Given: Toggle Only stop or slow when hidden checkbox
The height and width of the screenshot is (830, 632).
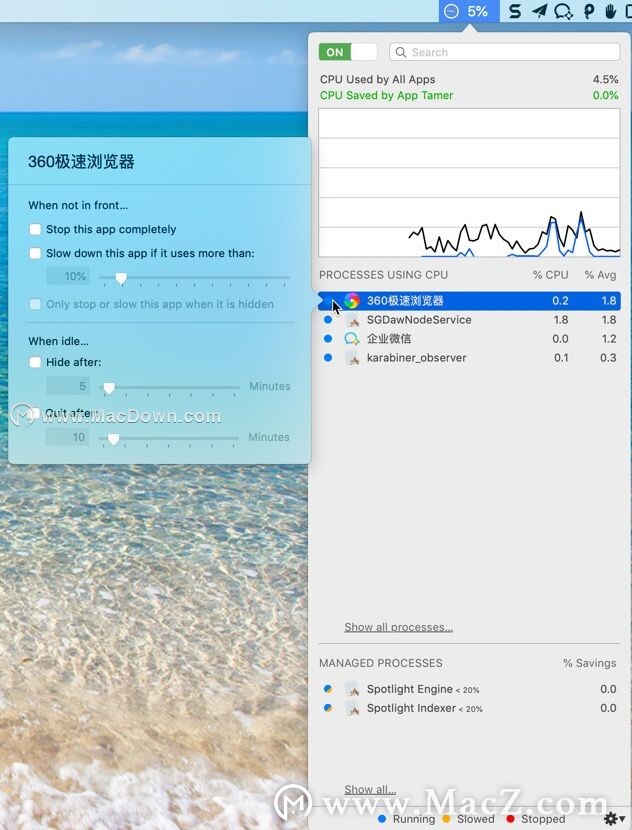Looking at the screenshot, I should coord(35,304).
